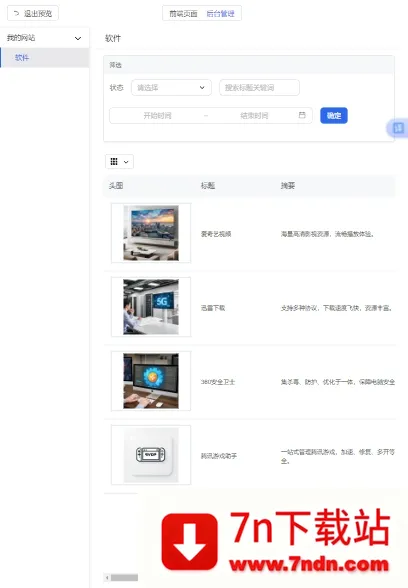
Task: Focus the title keyword search field
Action: coord(260,87)
